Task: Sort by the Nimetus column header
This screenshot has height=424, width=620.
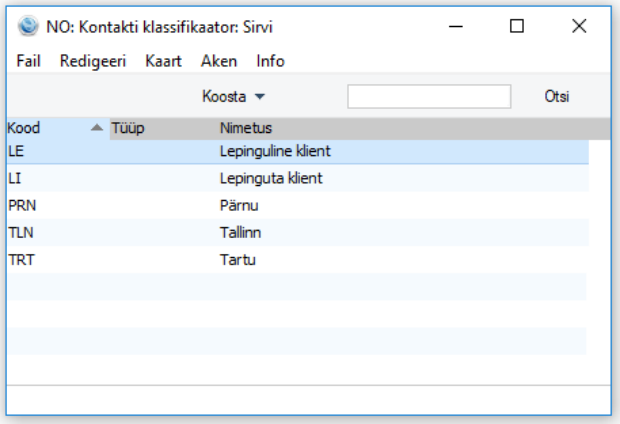Action: [x=413, y=128]
